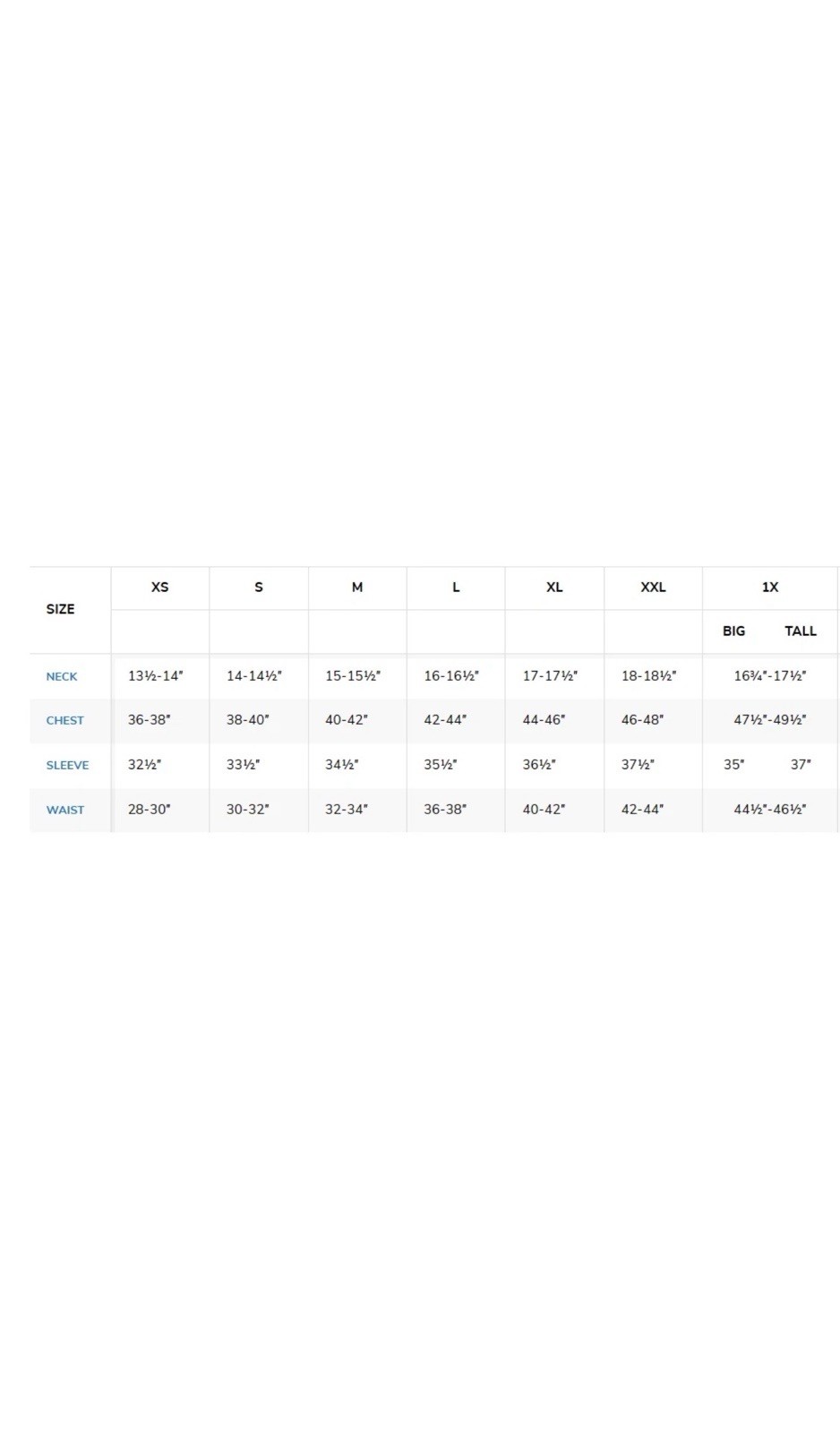840x1433 pixels.
Task: Select the L size column header
Action: (456, 588)
